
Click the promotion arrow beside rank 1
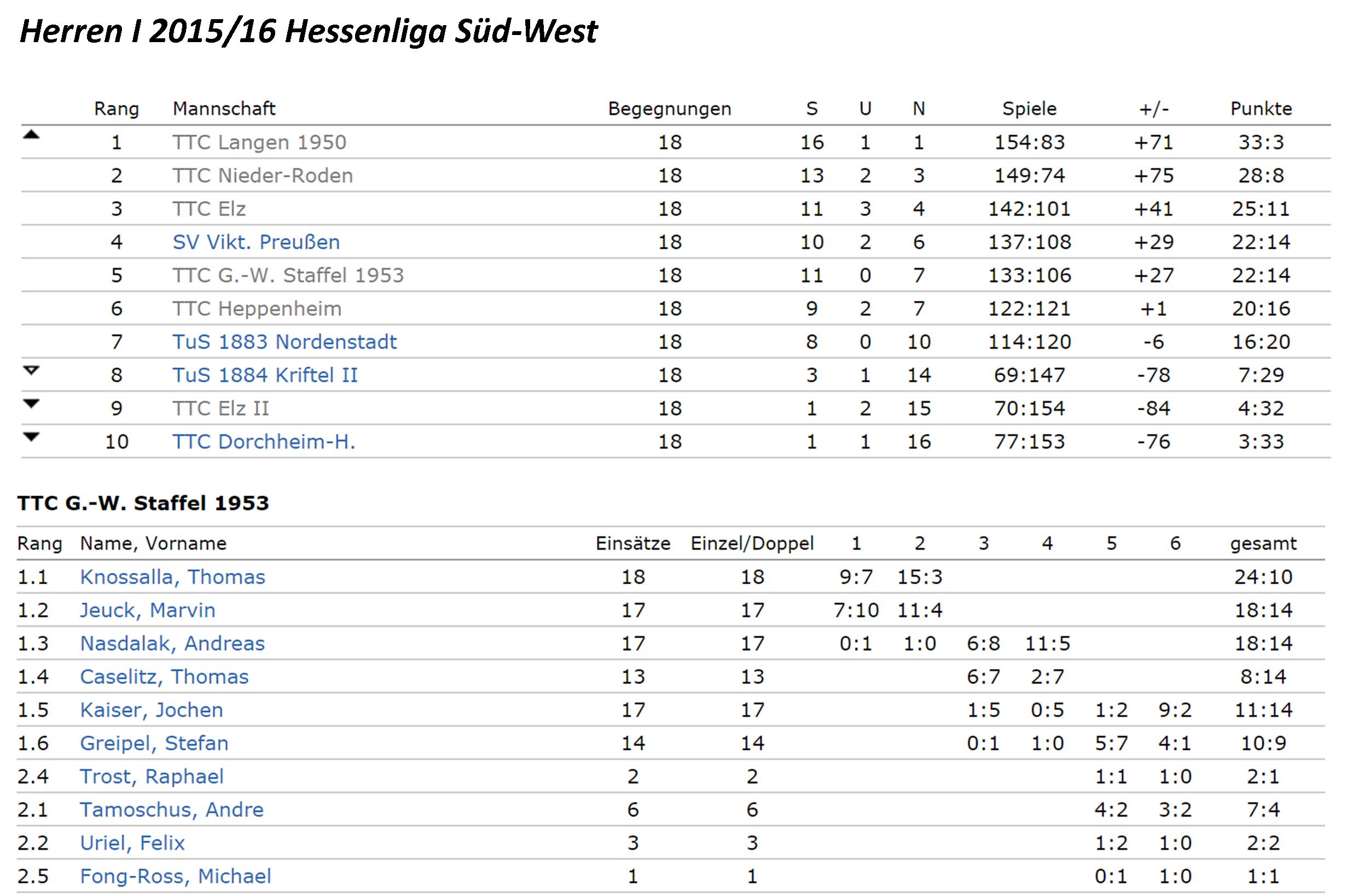tap(31, 136)
